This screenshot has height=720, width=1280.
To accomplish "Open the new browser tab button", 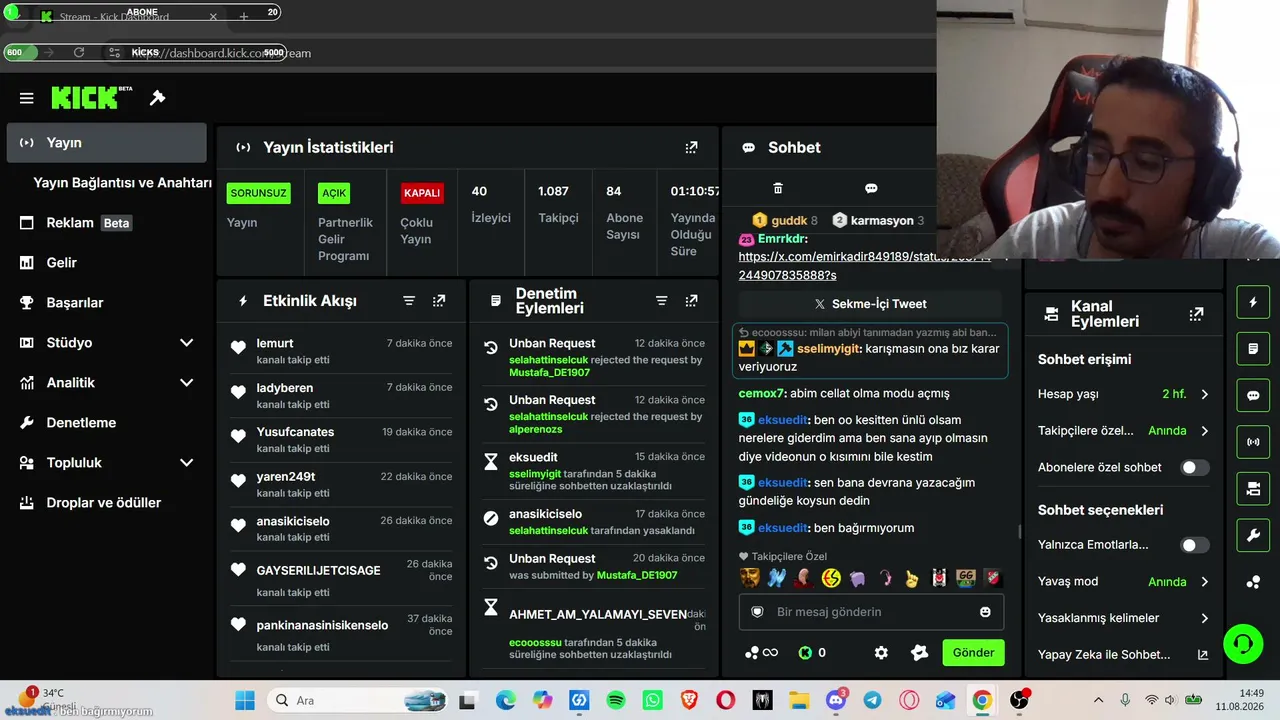I will (244, 17).
